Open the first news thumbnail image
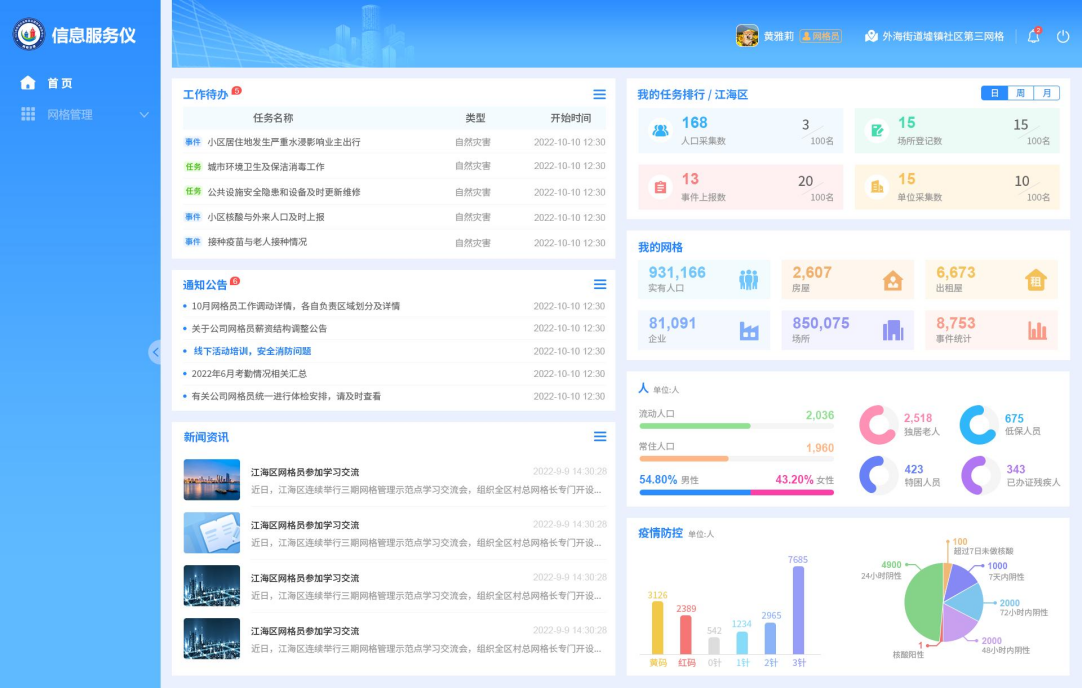Image resolution: width=1082 pixels, height=688 pixels. (212, 480)
